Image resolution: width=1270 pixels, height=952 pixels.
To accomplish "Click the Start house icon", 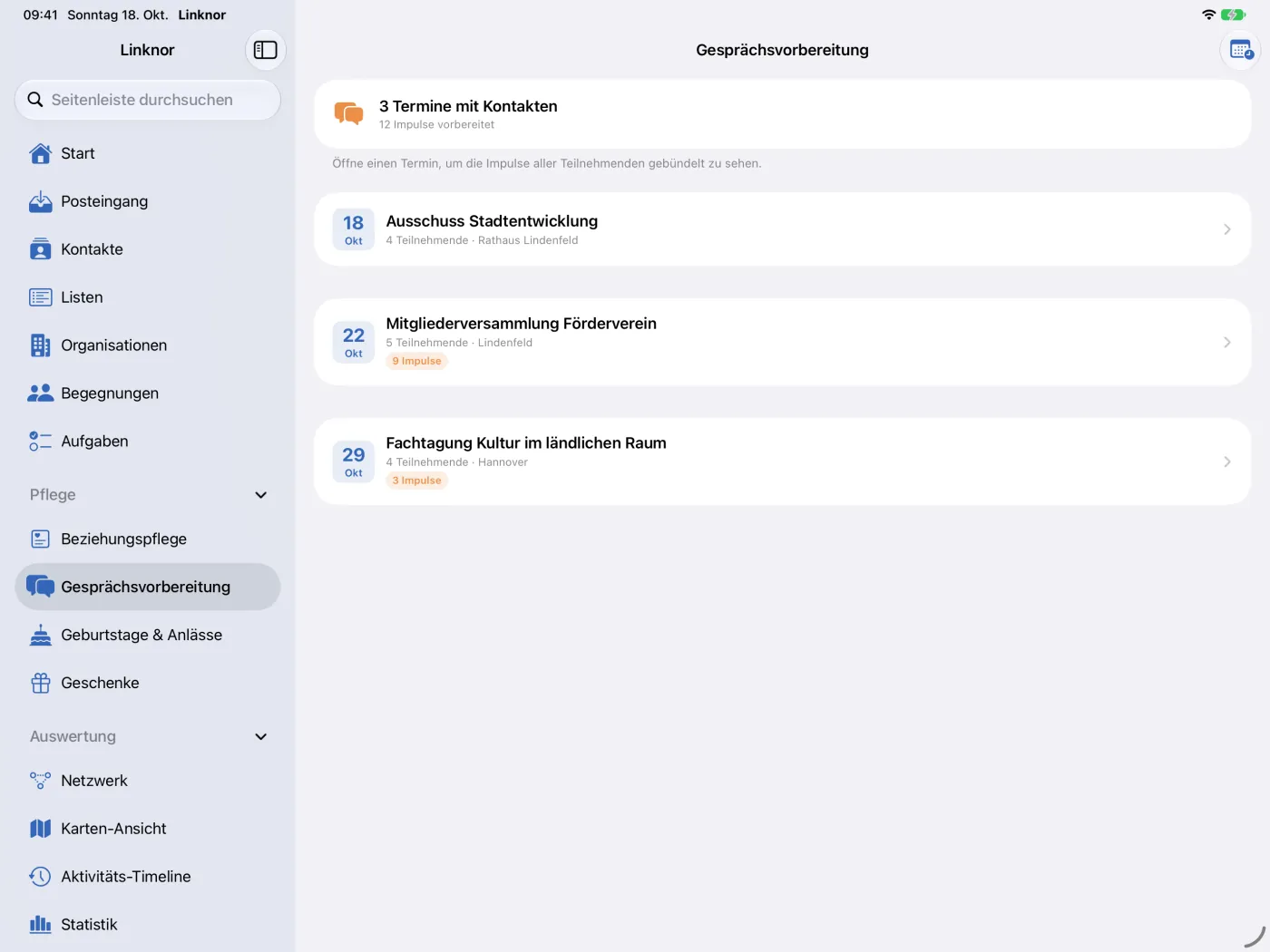I will 41,153.
